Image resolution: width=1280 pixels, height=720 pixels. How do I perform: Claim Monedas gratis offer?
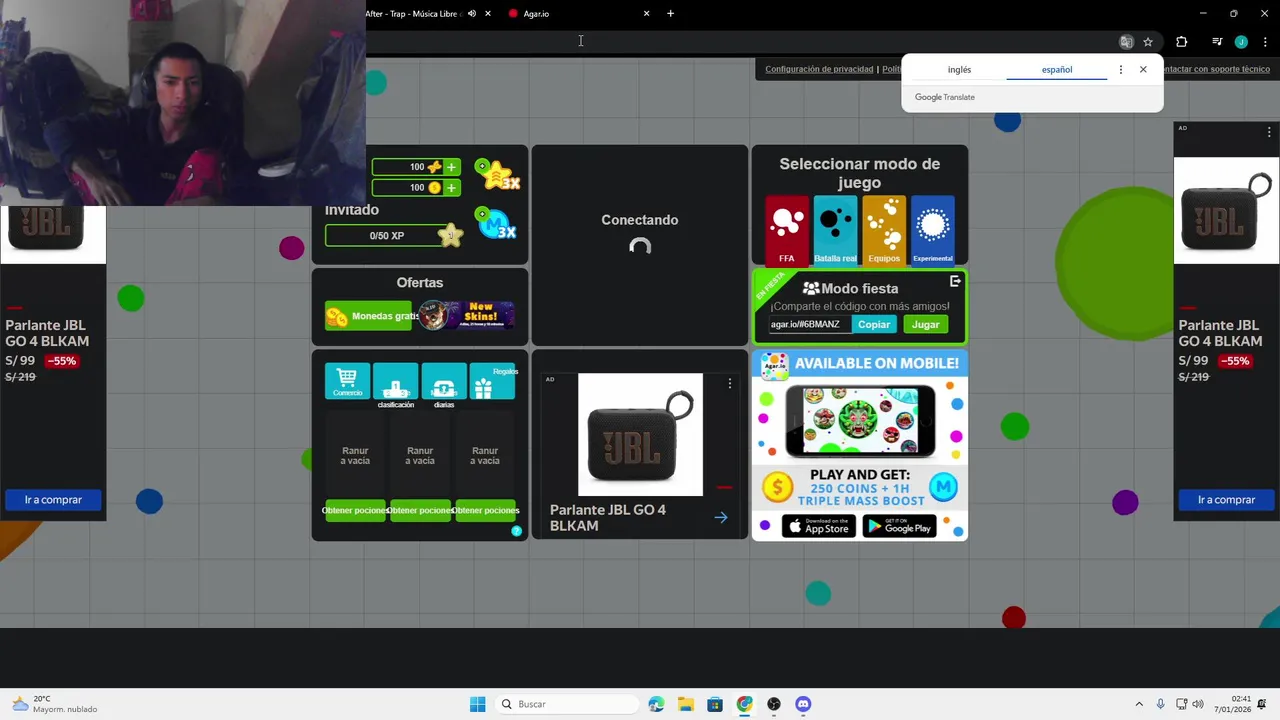point(368,316)
